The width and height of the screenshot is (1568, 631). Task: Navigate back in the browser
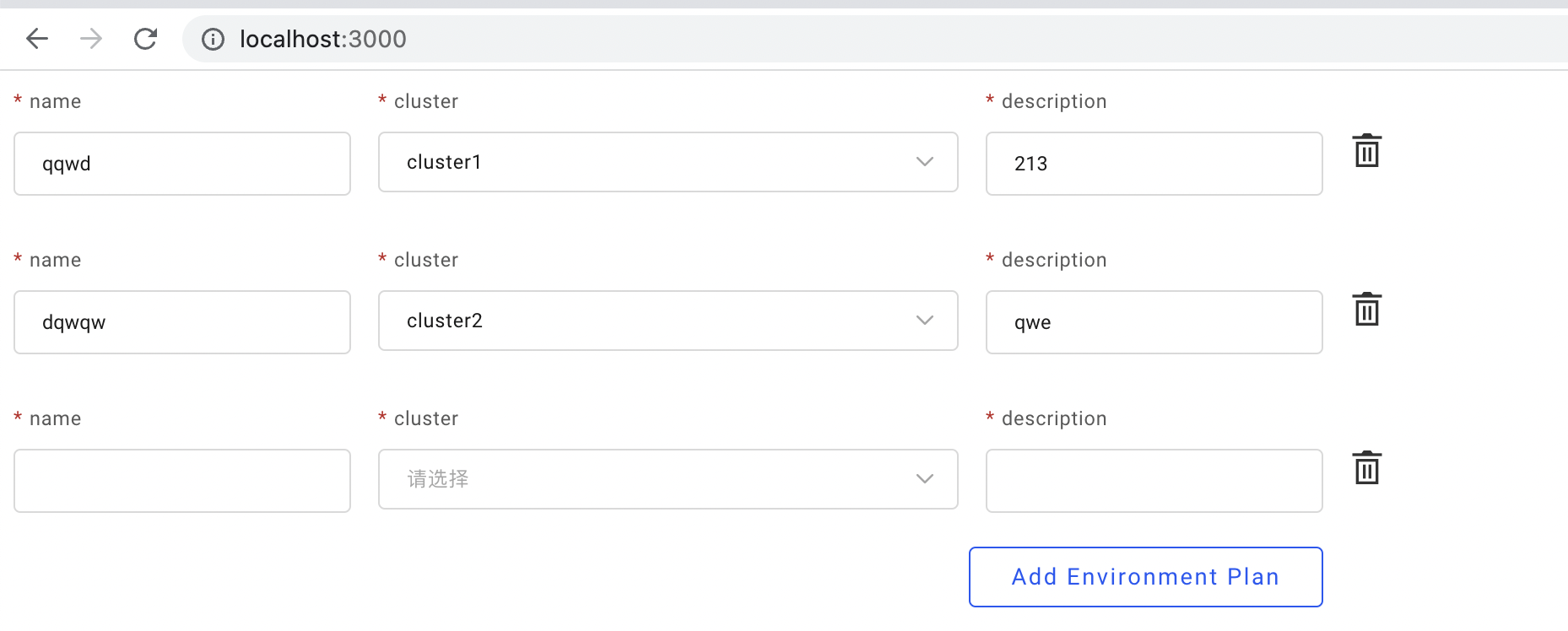(36, 38)
